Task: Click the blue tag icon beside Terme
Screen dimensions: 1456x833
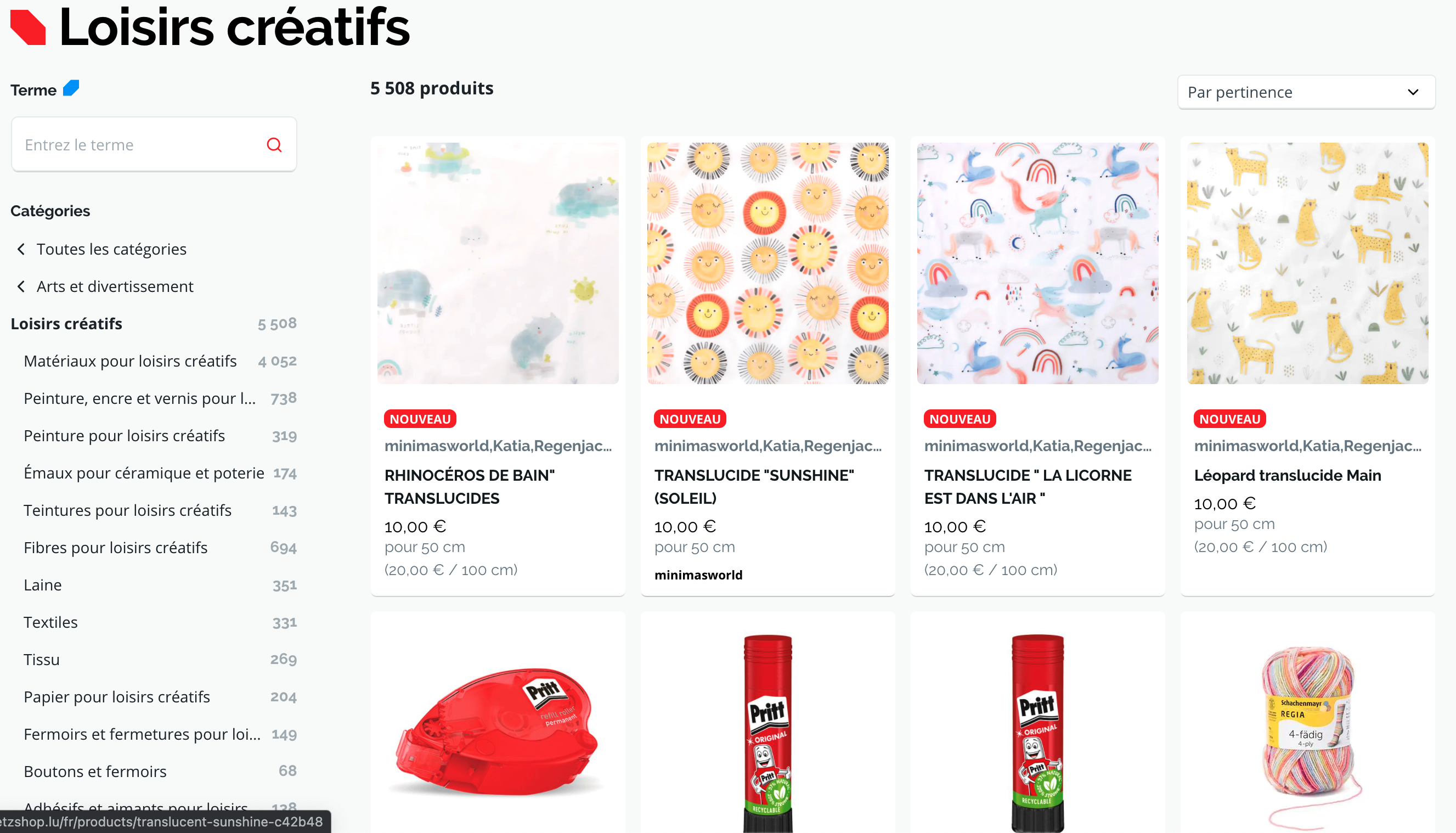Action: point(71,88)
